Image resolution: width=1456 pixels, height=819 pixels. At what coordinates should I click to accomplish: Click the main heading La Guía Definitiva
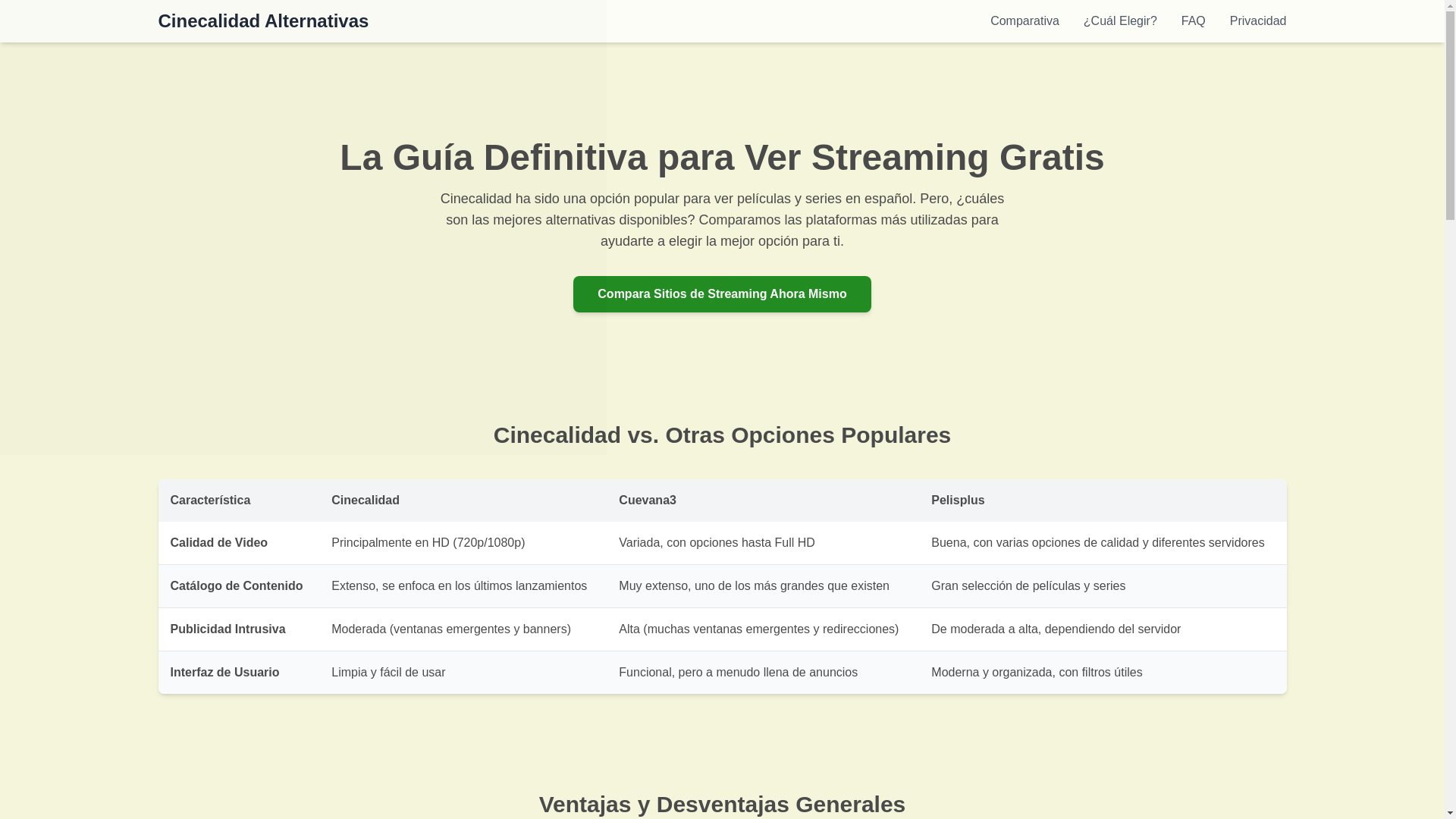click(x=722, y=157)
